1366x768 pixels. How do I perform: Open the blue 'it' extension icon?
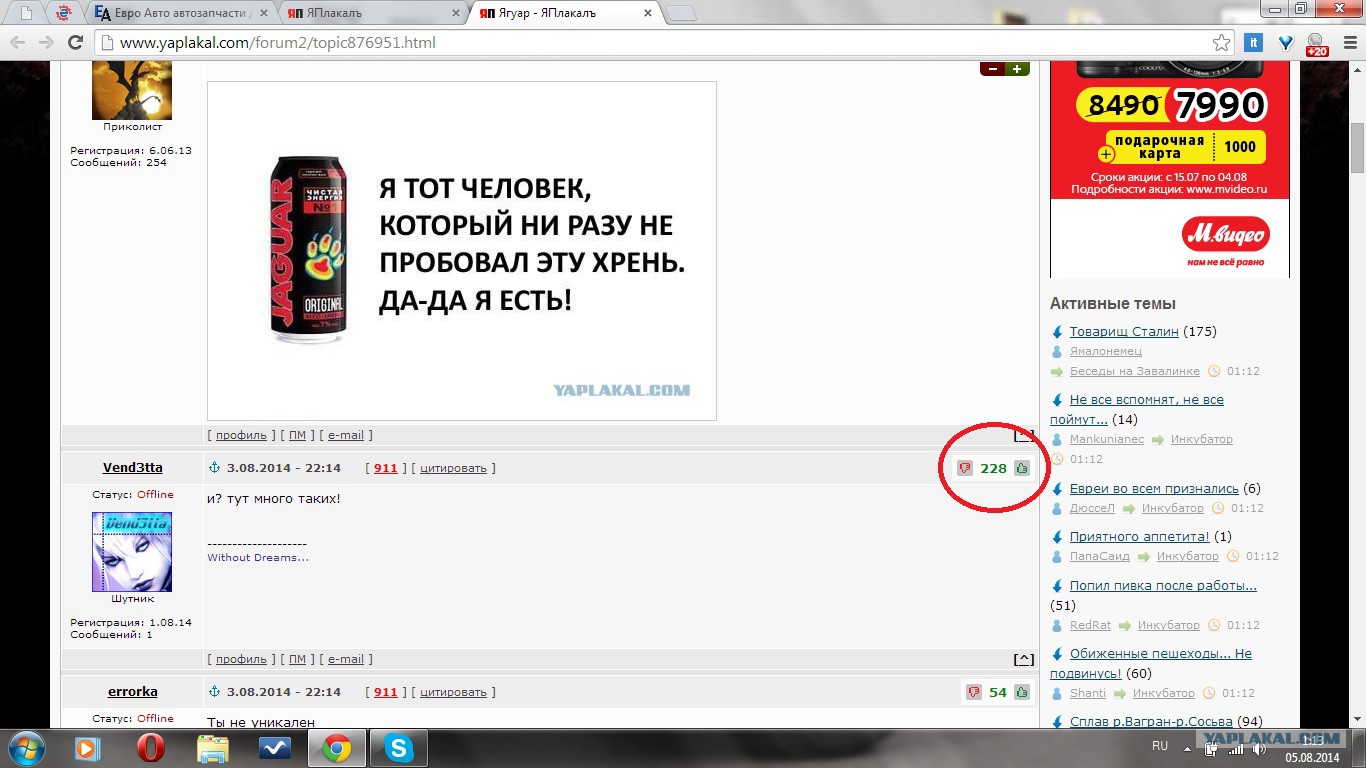(x=1253, y=43)
